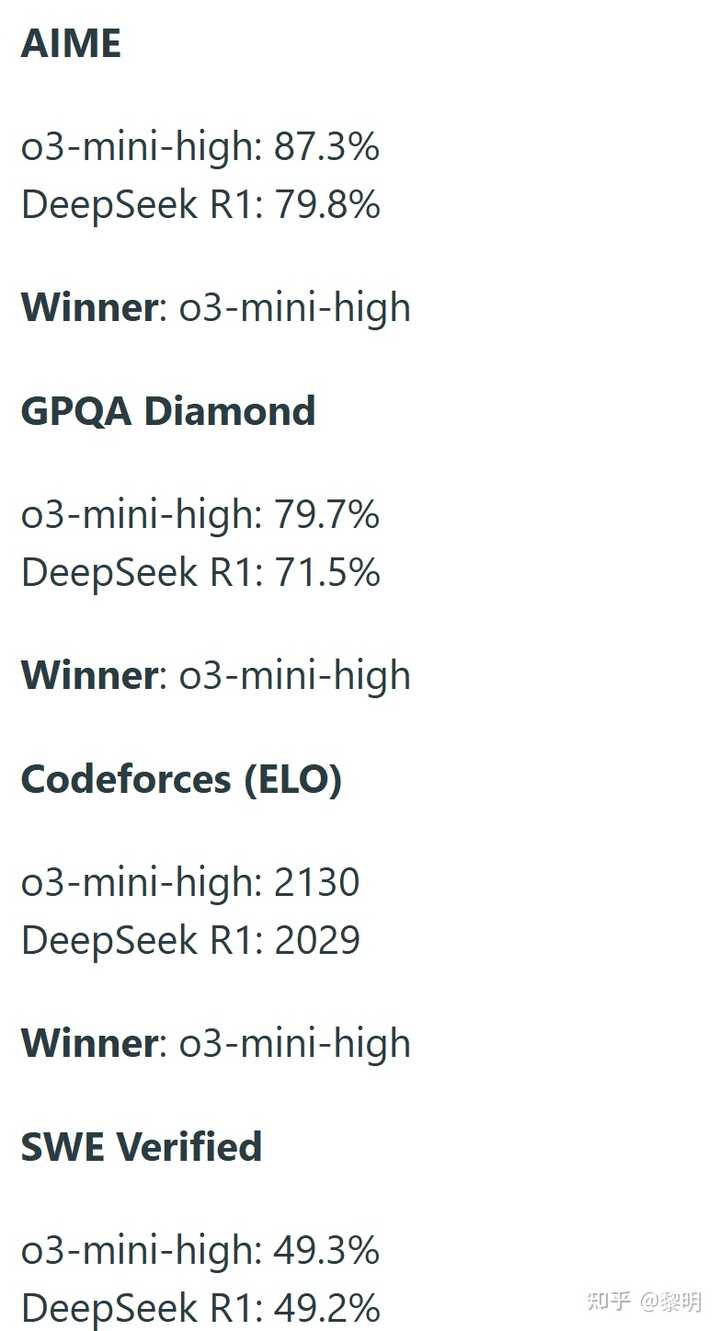Screen dimensions: 720x1331
Task: Click the o3-mini-high 87.3% score line
Action: coord(200,147)
